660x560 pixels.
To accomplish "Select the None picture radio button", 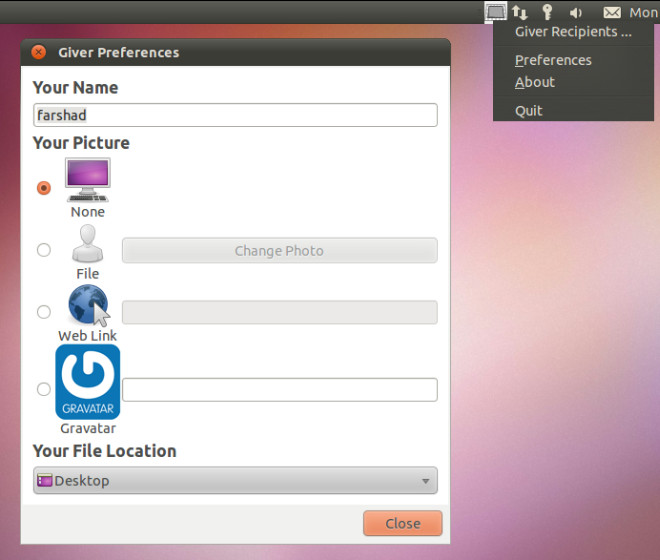I will coord(44,188).
